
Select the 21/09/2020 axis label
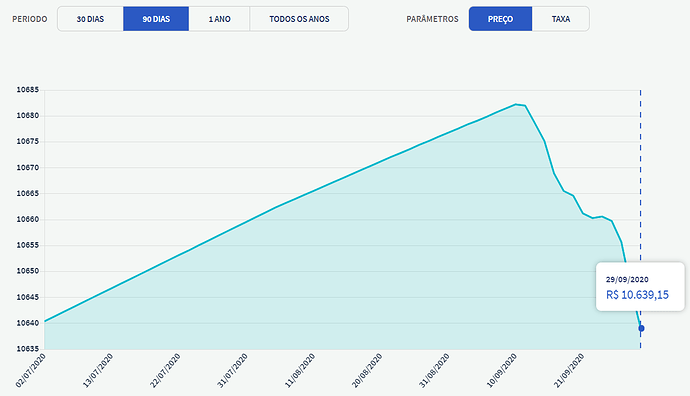[x=569, y=370]
